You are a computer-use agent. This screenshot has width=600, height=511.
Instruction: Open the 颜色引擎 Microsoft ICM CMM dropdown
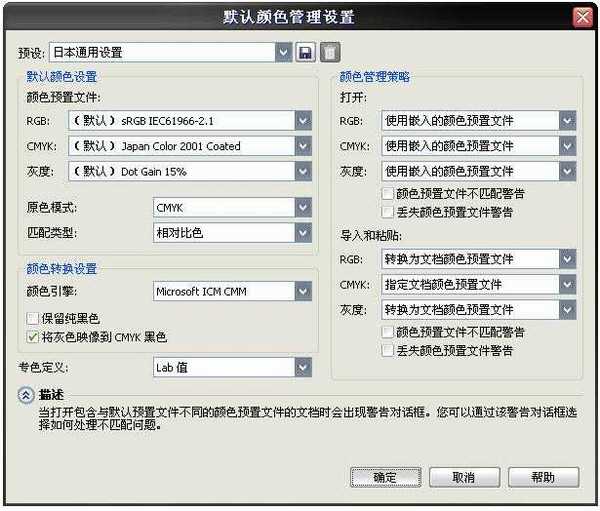[x=303, y=292]
